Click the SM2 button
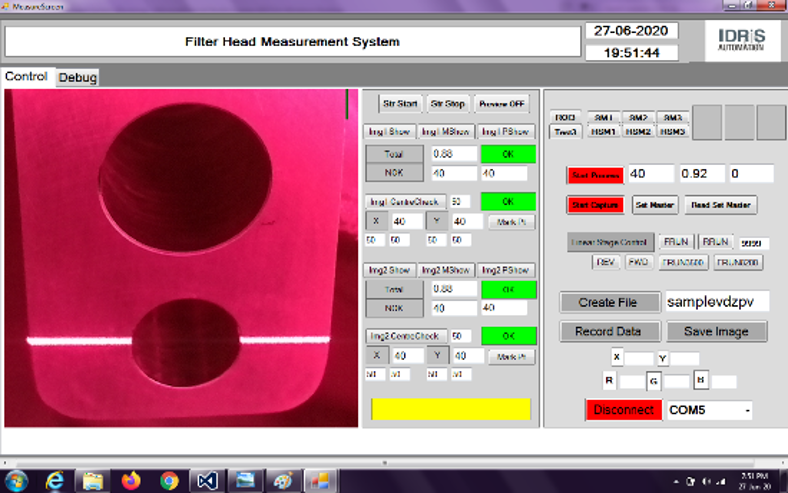The image size is (788, 493). point(638,117)
